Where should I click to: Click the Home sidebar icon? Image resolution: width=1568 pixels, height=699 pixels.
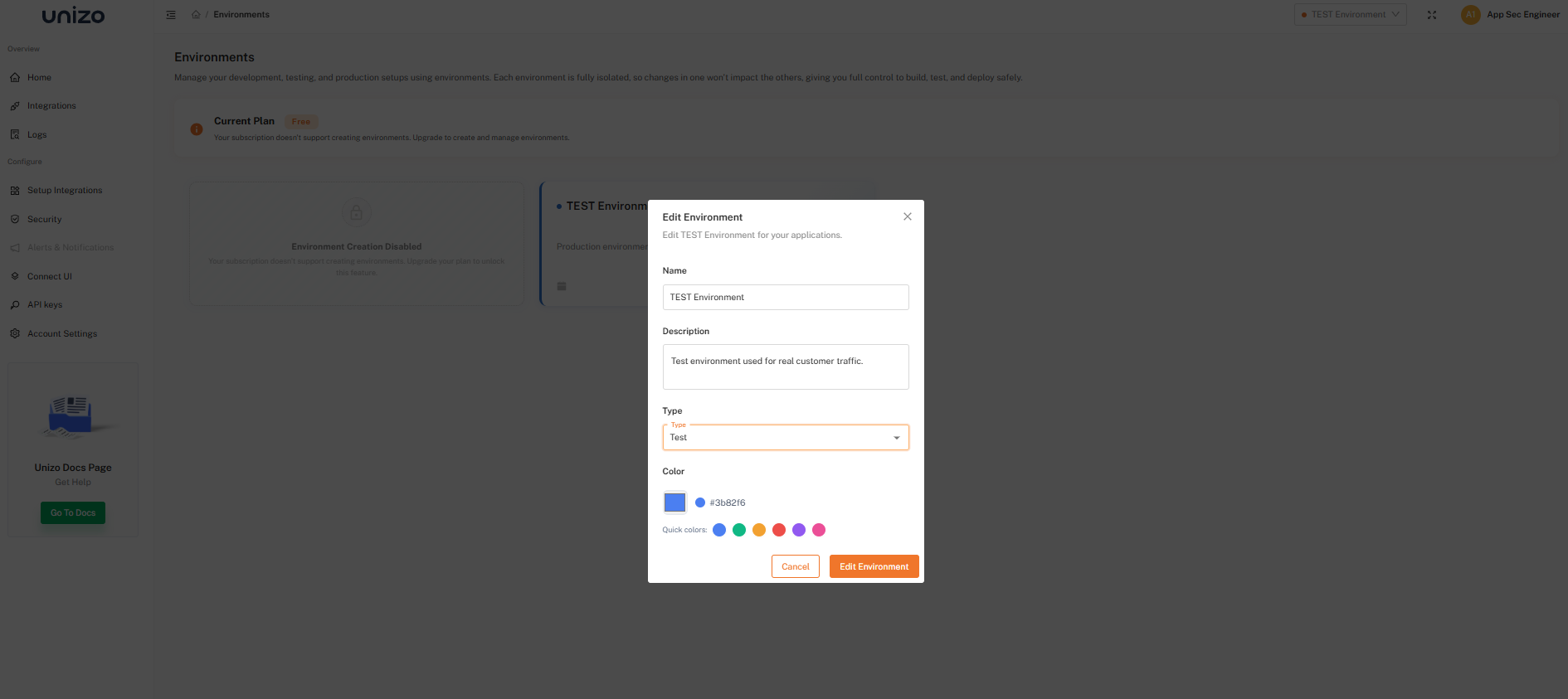15,78
